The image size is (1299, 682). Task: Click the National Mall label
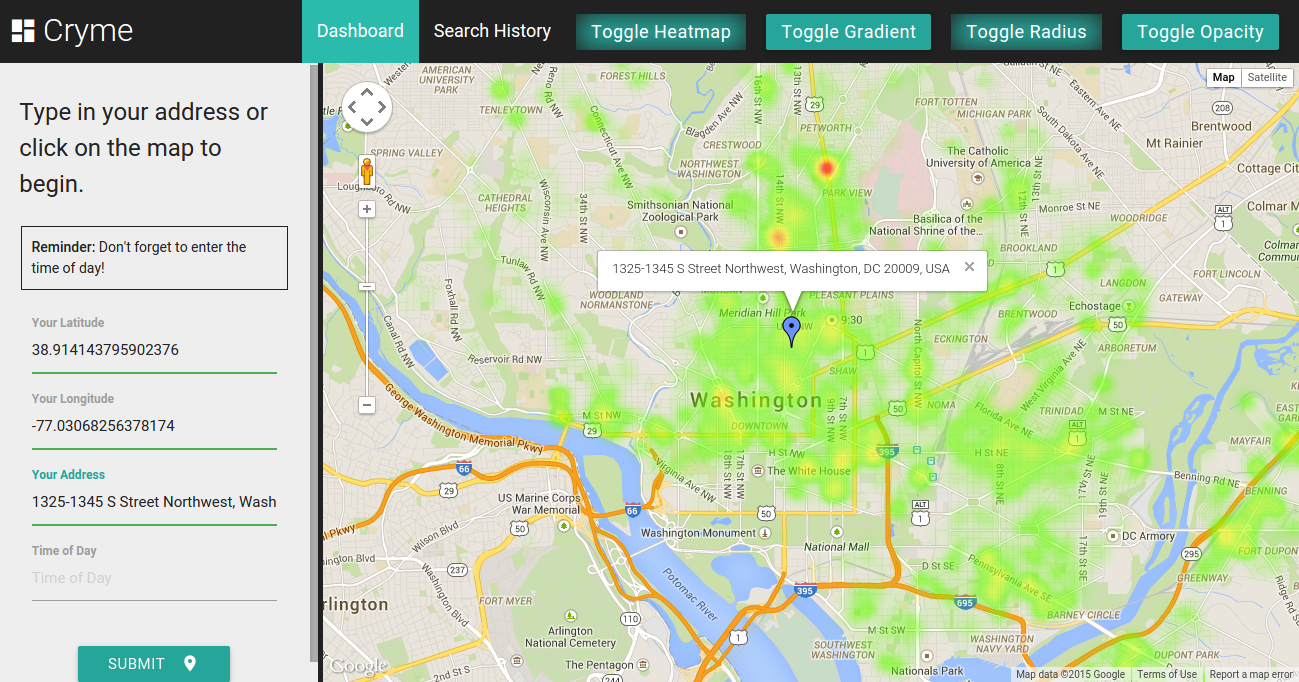pos(837,547)
